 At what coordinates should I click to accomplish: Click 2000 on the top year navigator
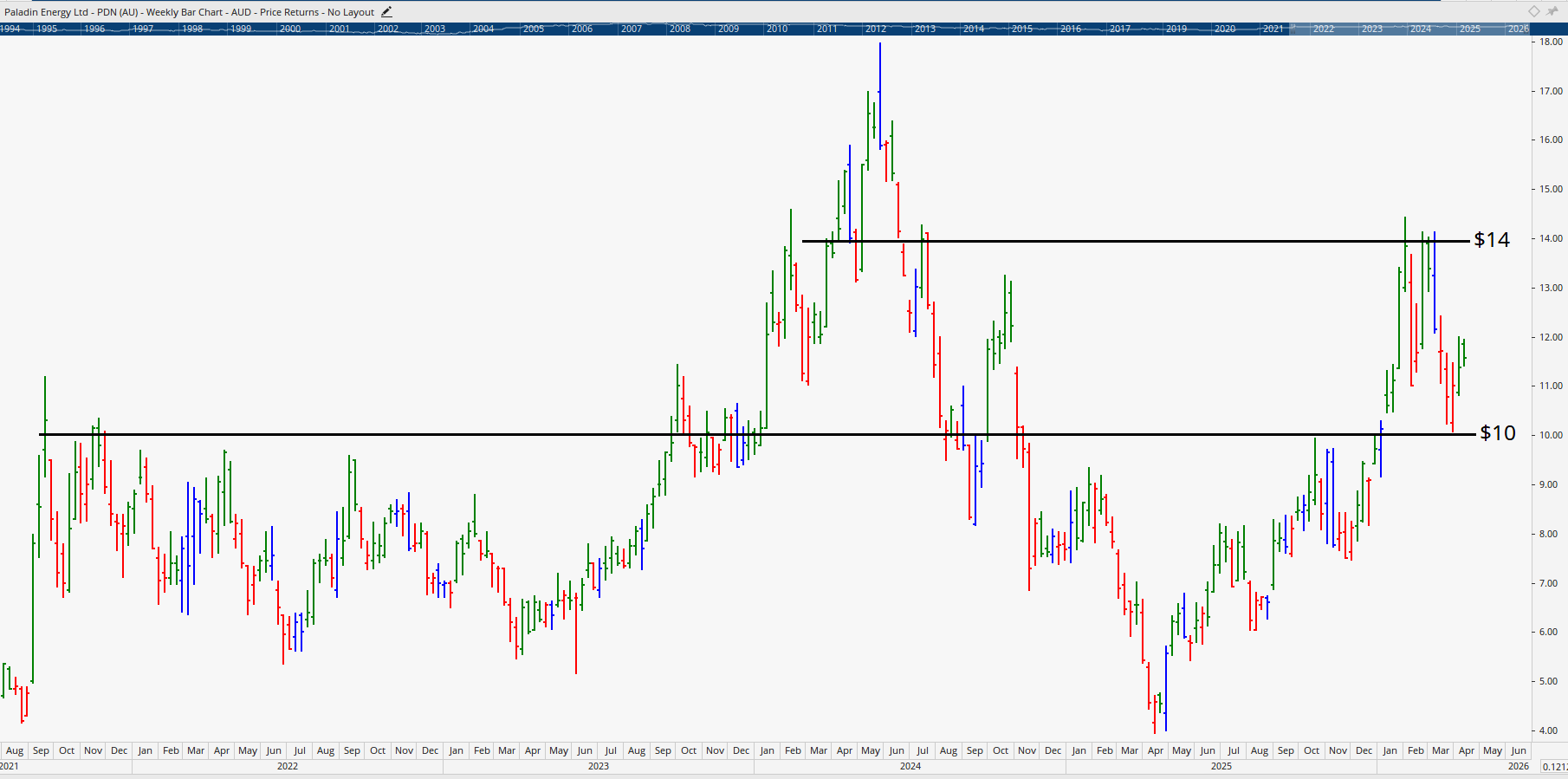click(x=290, y=29)
